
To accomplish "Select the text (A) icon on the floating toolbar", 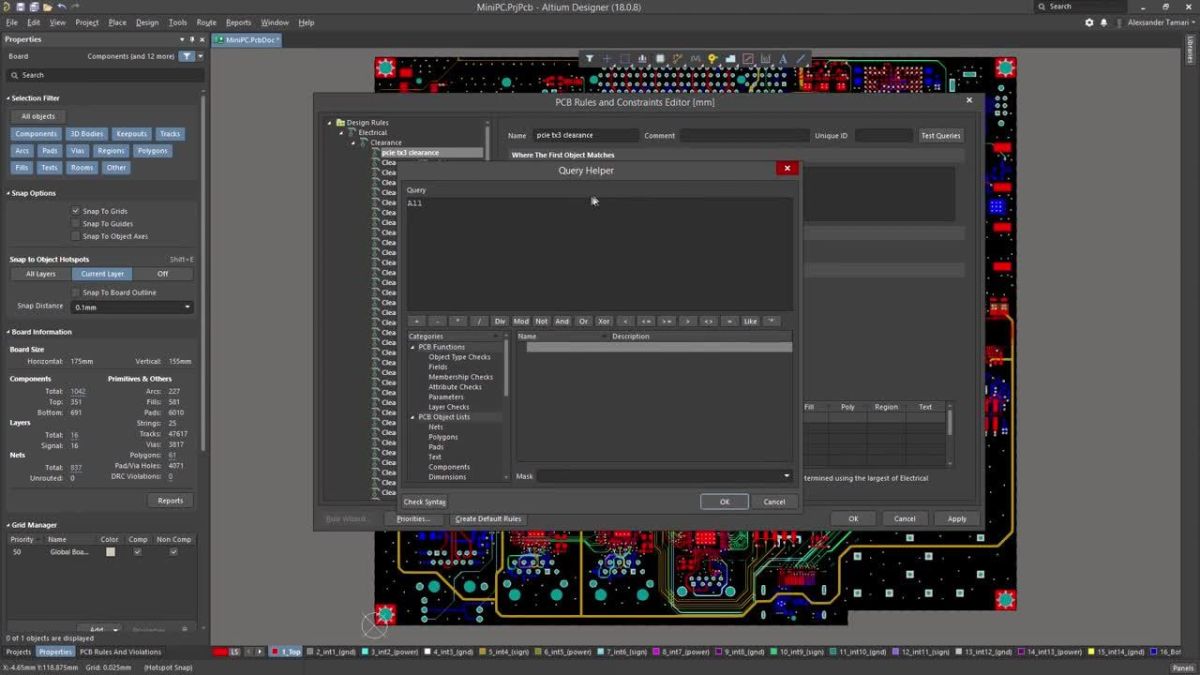I will tap(783, 58).
